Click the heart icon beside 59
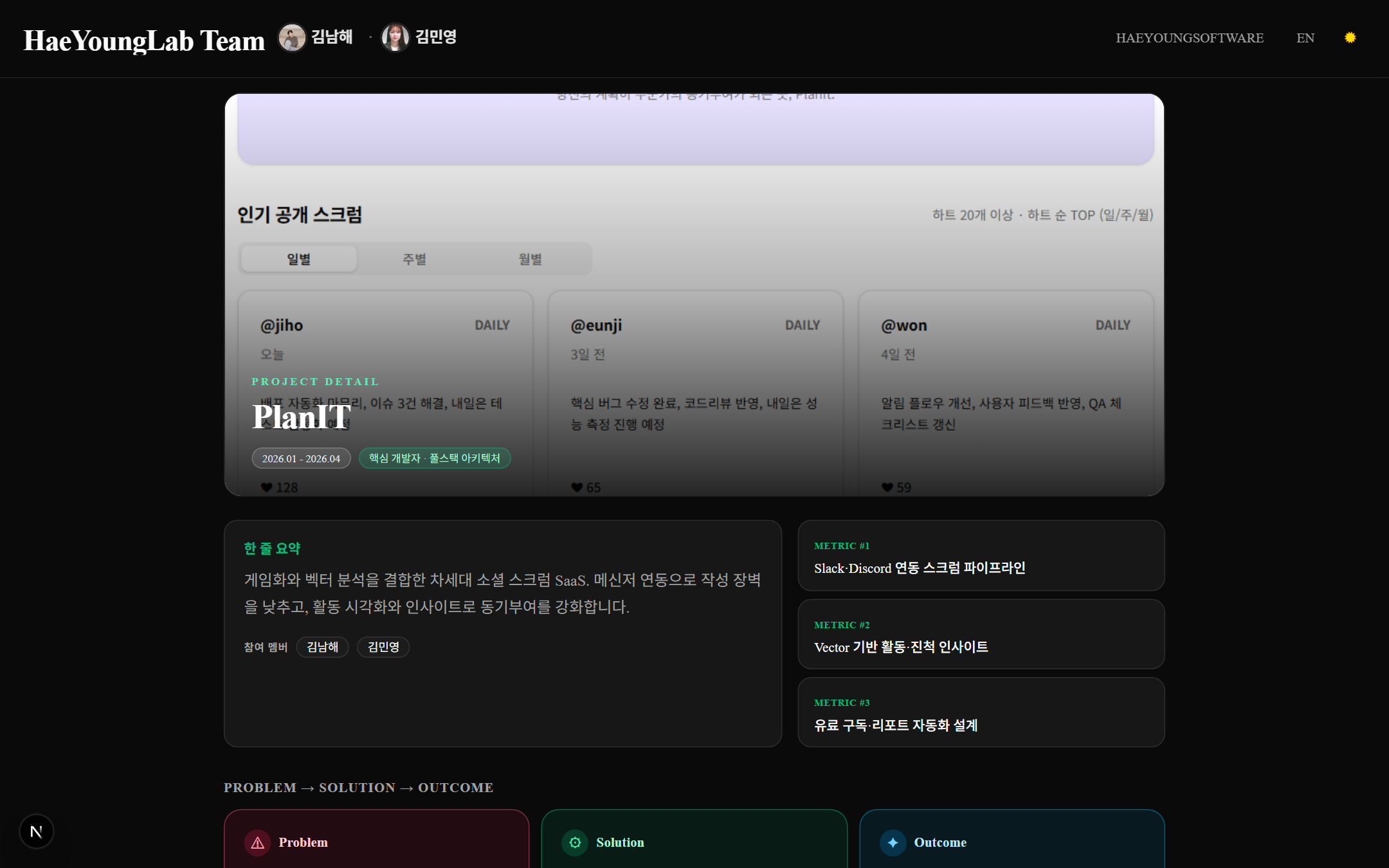The image size is (1389, 868). click(x=887, y=487)
